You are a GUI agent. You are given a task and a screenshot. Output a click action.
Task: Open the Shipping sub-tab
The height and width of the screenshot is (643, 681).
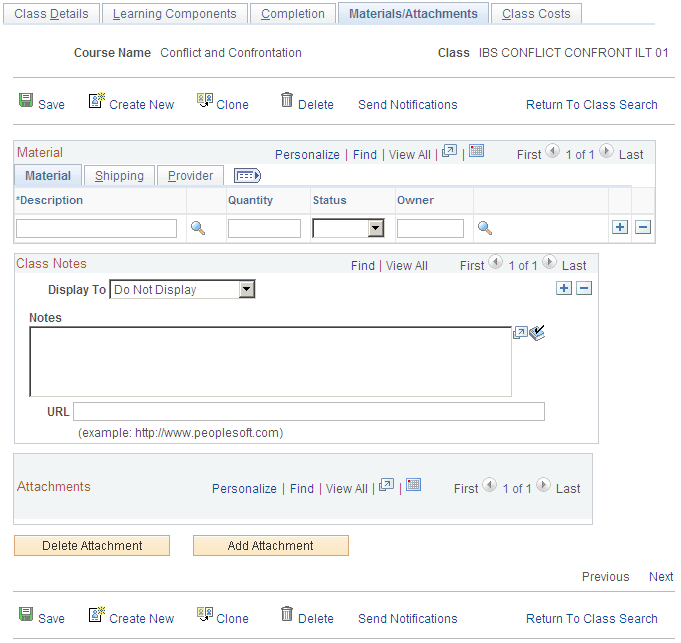click(x=119, y=176)
